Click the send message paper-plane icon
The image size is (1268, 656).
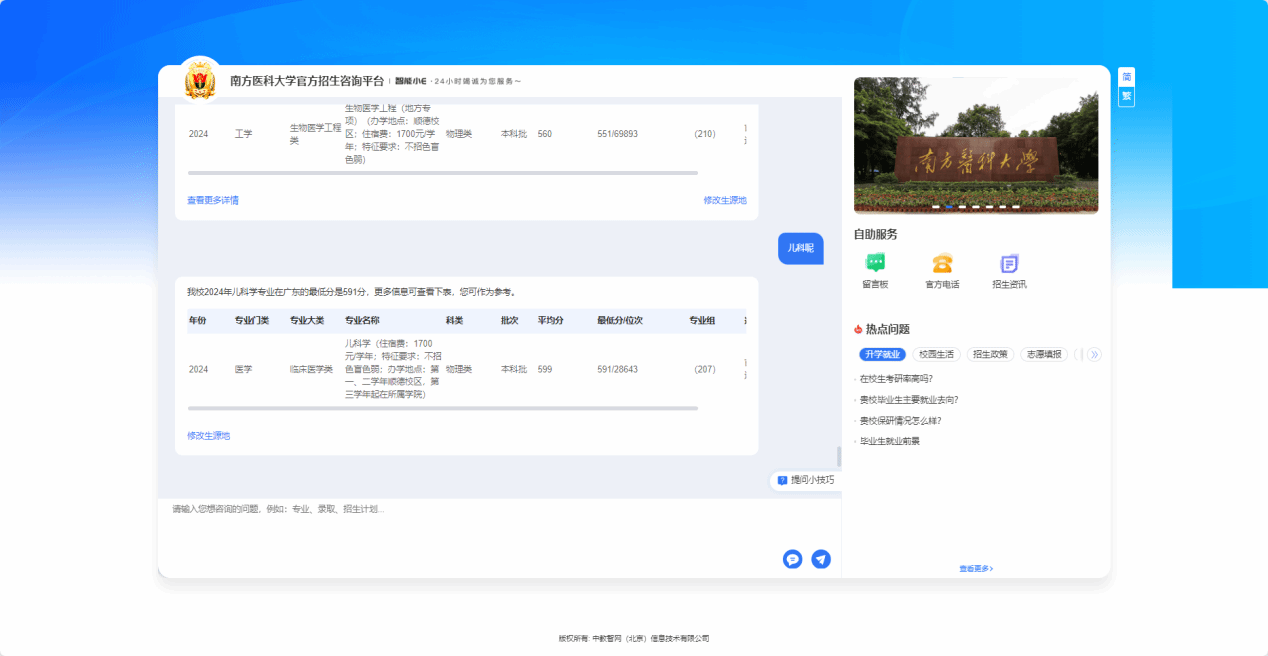pyautogui.click(x=821, y=559)
